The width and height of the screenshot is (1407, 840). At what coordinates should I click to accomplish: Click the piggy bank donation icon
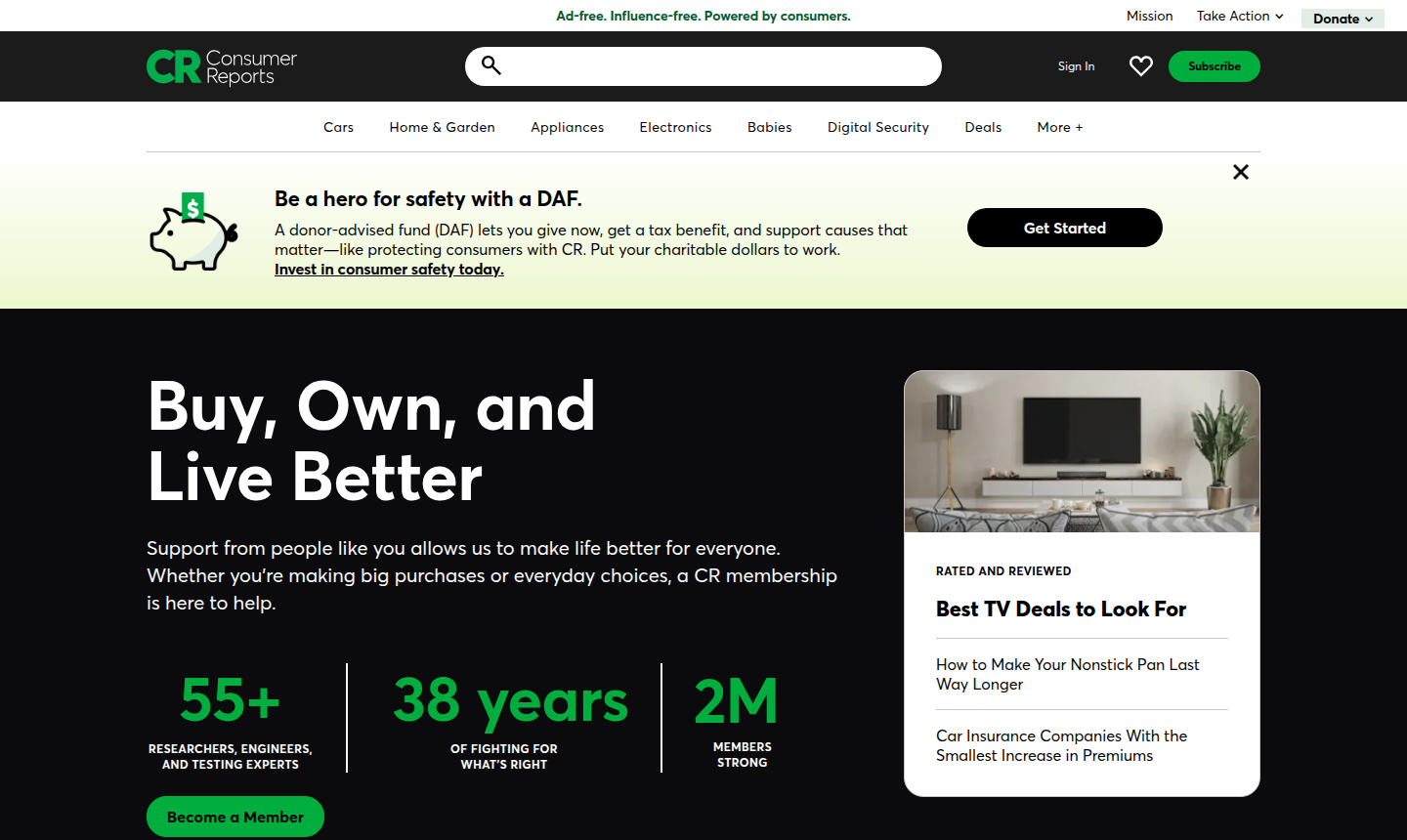click(x=193, y=231)
